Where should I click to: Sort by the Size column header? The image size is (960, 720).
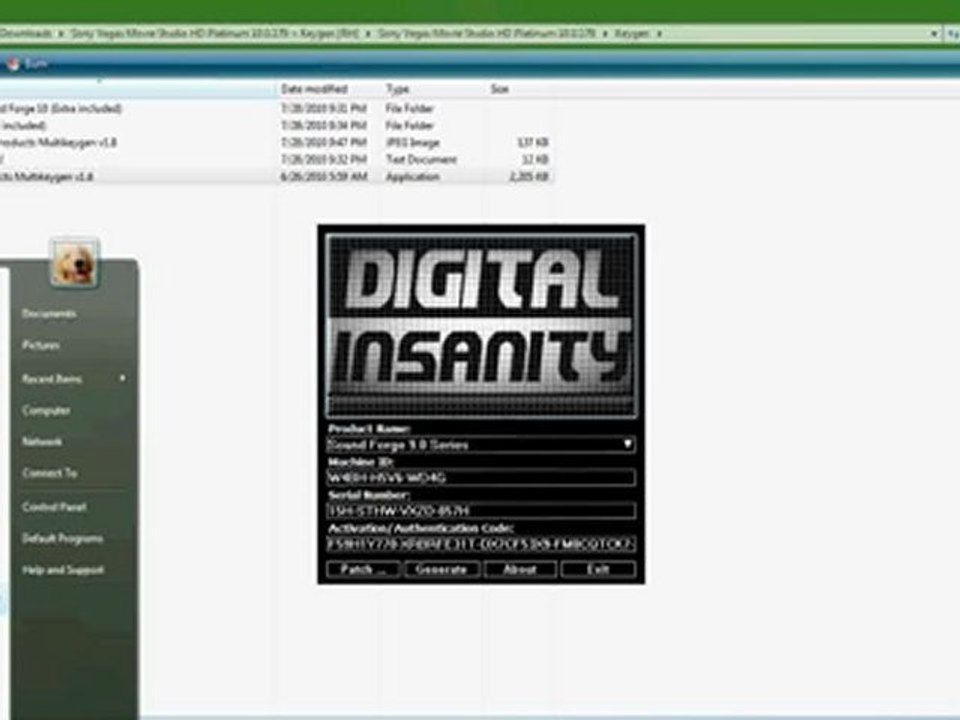tap(500, 89)
